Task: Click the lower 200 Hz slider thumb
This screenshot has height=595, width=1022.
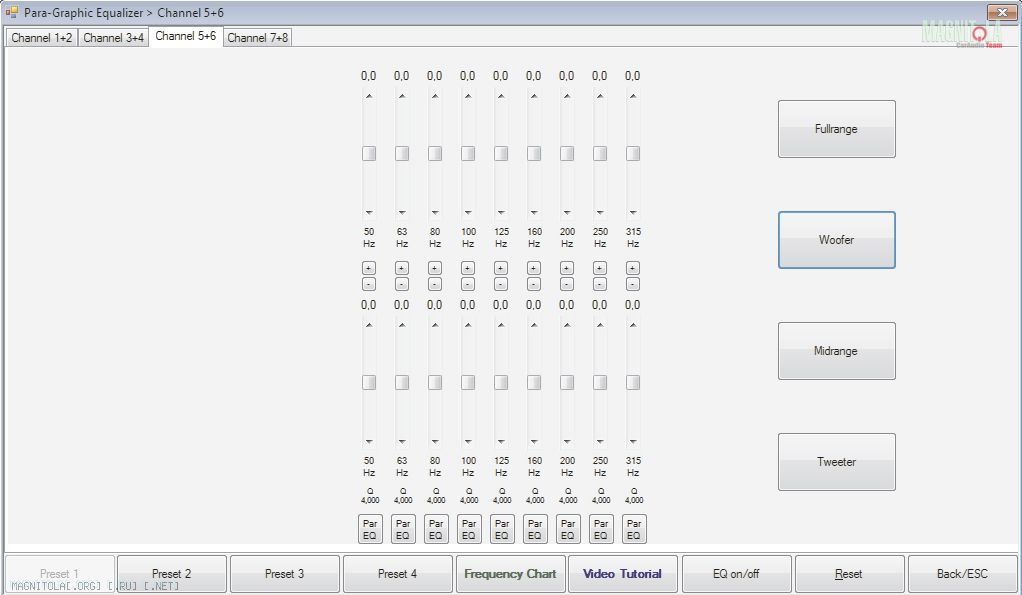Action: 567,382
